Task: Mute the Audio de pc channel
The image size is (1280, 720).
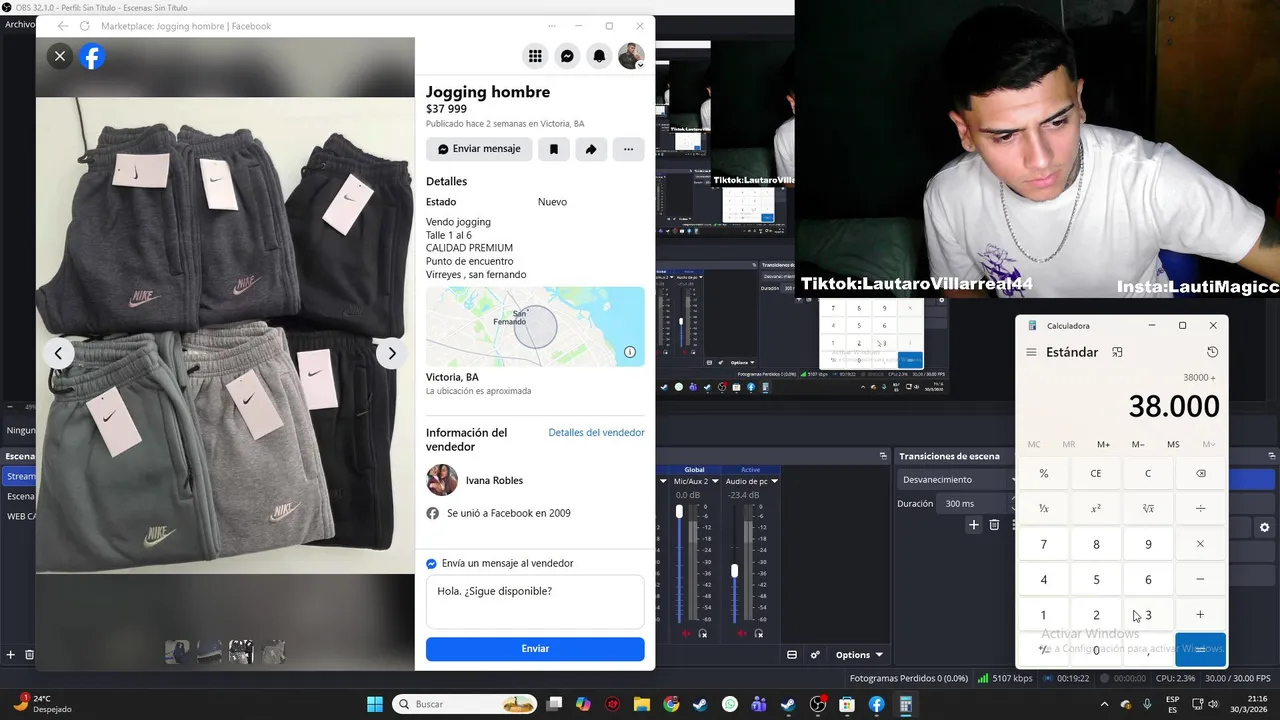Action: pyautogui.click(x=740, y=634)
